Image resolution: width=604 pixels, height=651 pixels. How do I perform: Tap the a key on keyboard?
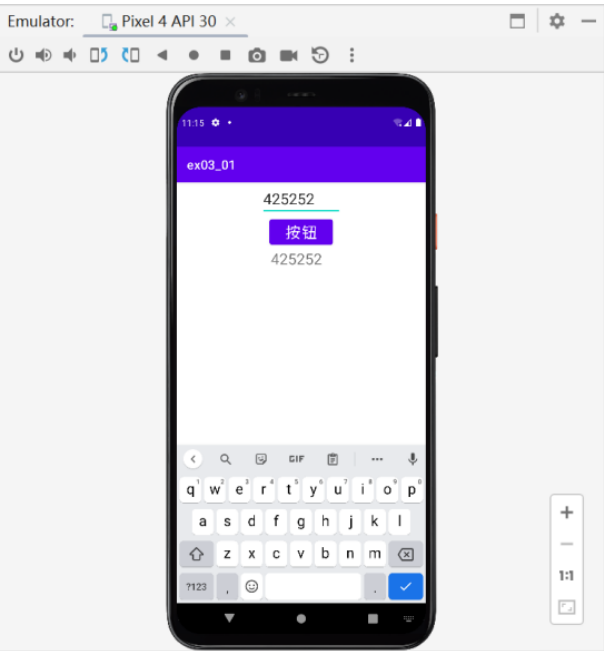(203, 521)
